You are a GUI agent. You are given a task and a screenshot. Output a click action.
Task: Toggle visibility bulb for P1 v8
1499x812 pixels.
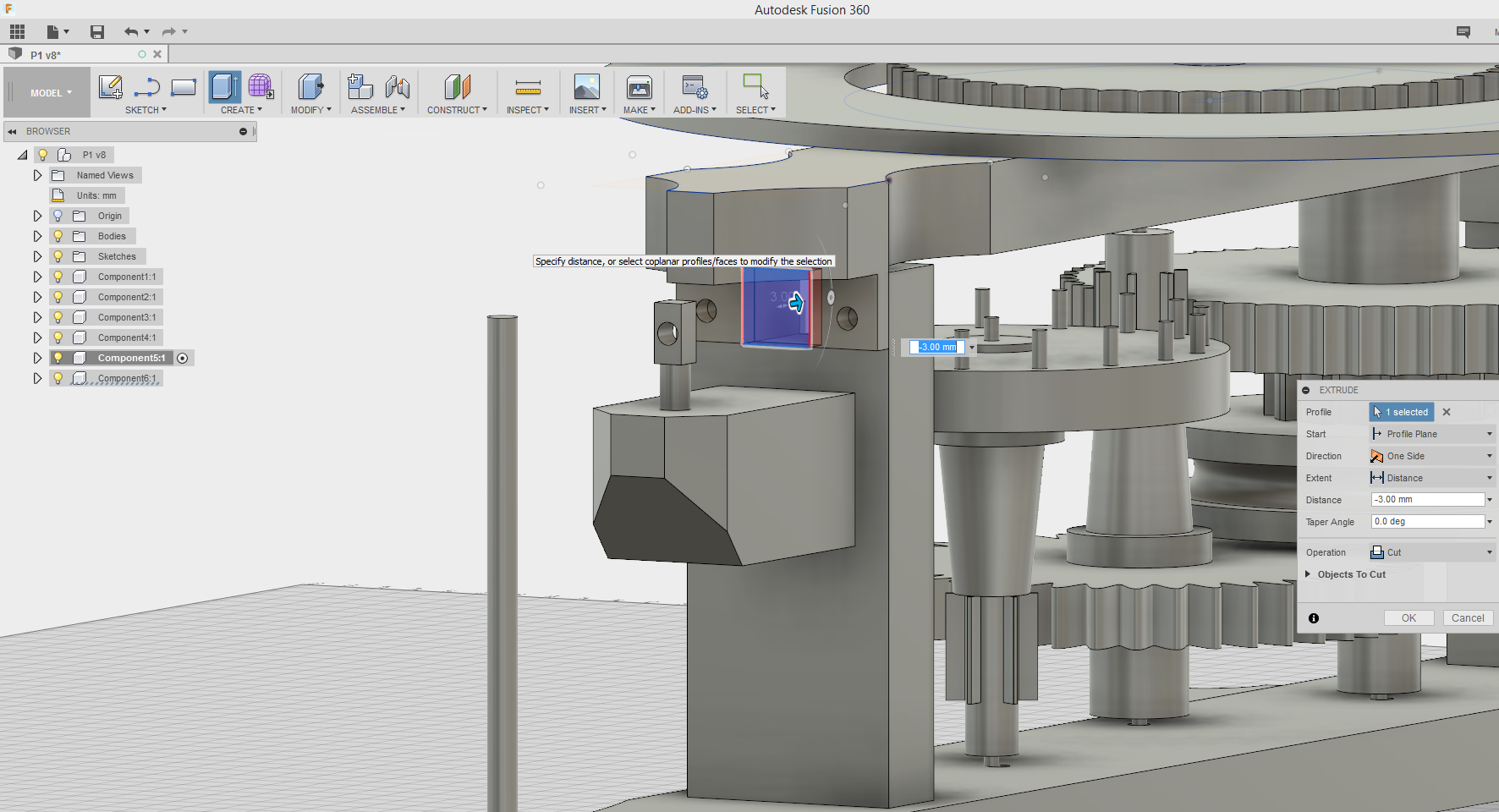[x=43, y=155]
